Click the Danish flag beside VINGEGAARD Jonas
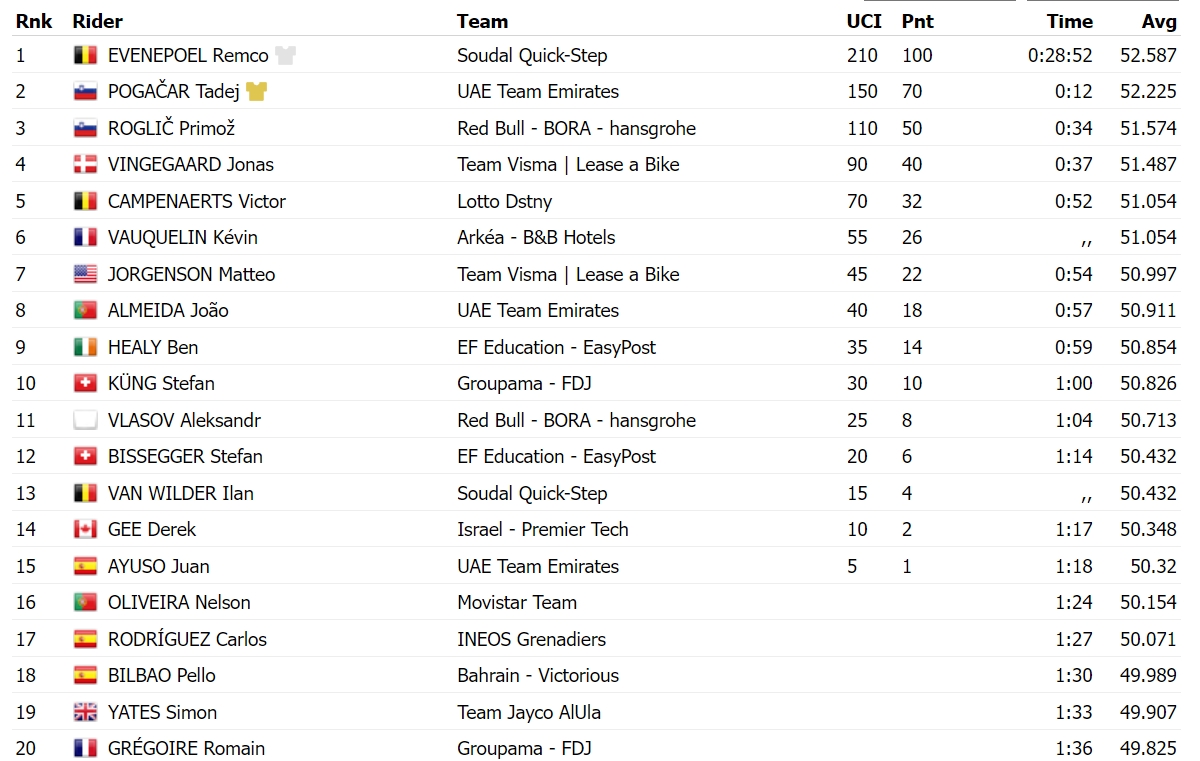The width and height of the screenshot is (1200, 761). [85, 165]
